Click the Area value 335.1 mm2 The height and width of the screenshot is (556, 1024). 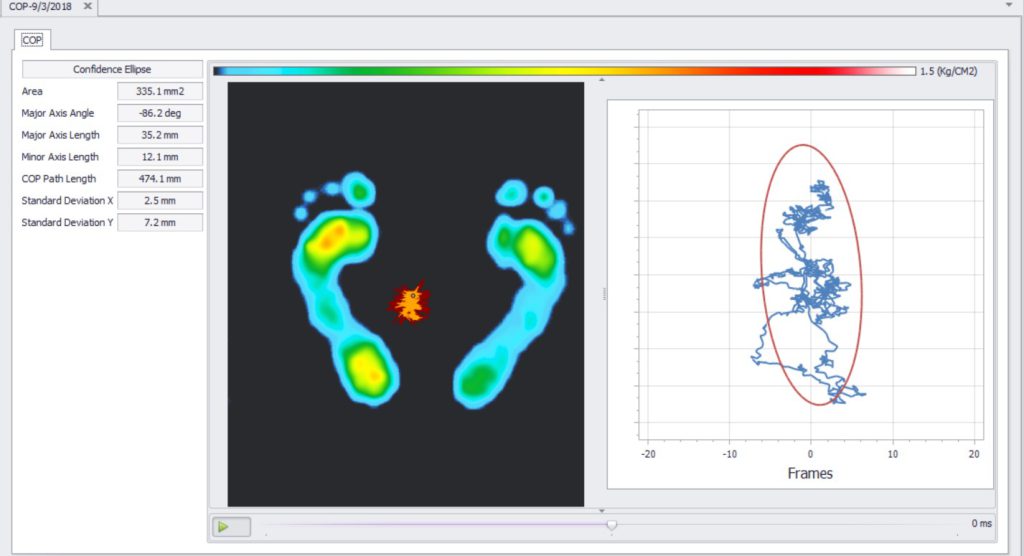(160, 91)
